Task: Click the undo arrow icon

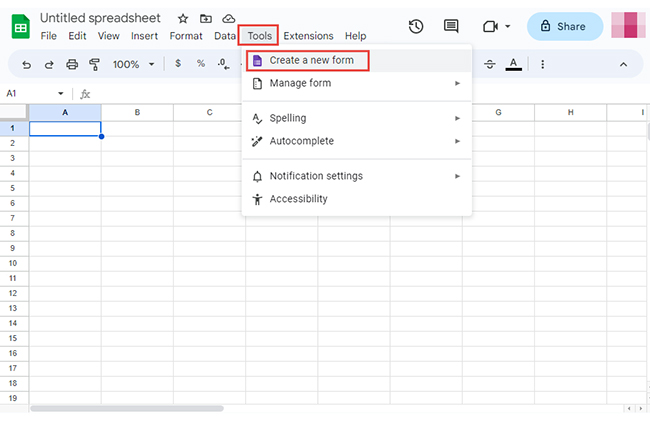Action: click(x=27, y=64)
